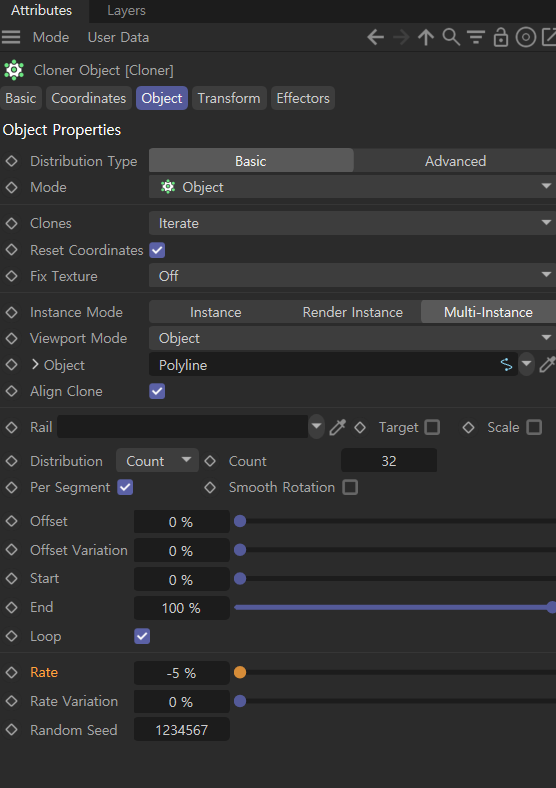This screenshot has width=556, height=788.
Task: Open the Clones Iterate dropdown
Action: 352,223
